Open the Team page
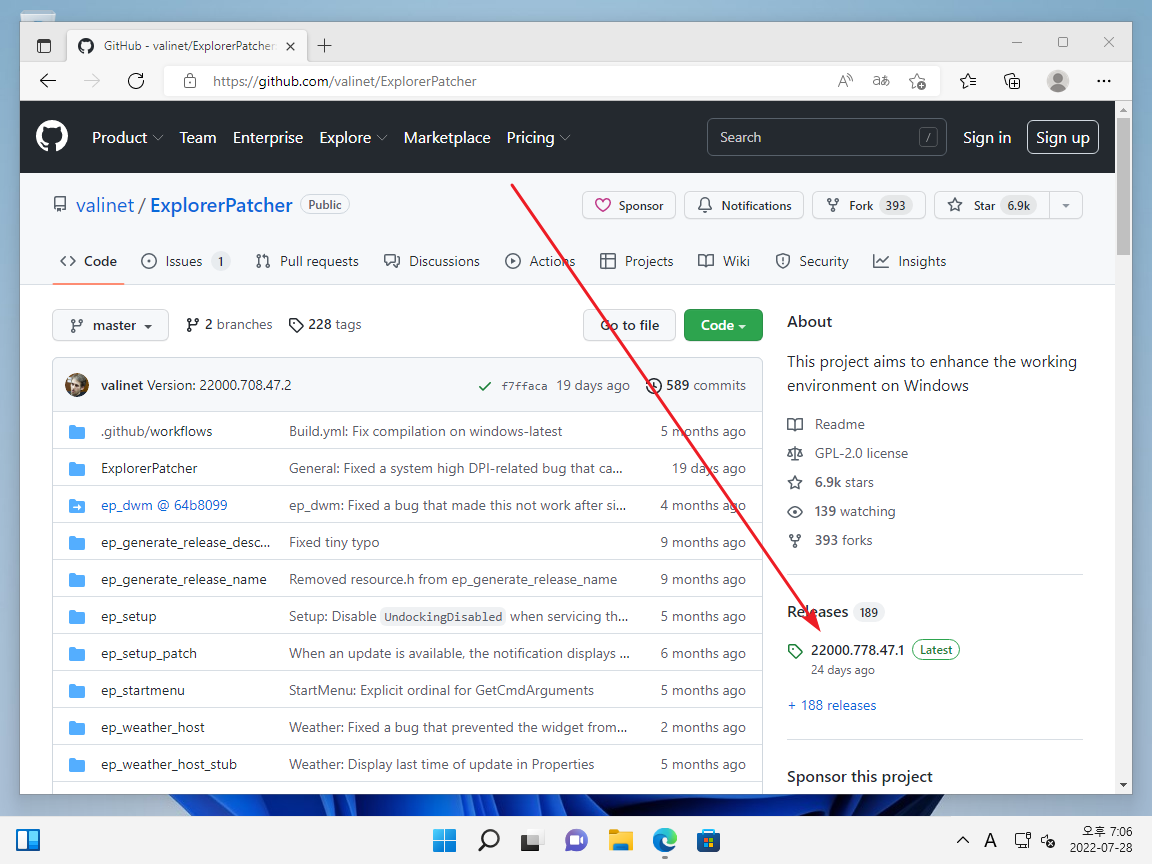Screen dimensions: 1152x864 pos(198,137)
